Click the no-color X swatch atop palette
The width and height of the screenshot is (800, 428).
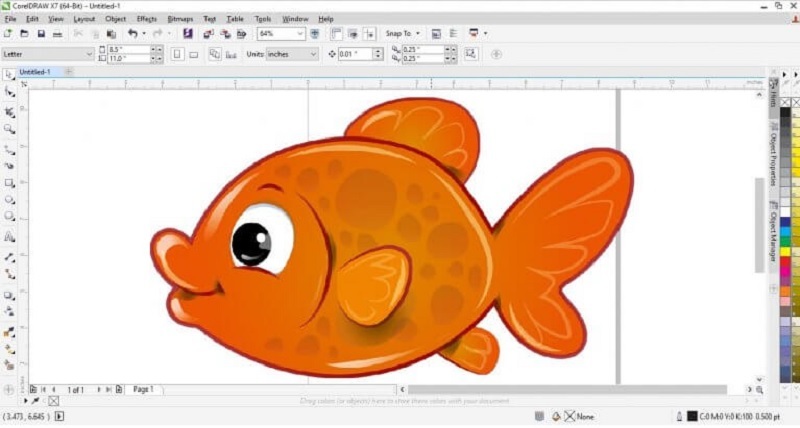pos(786,103)
